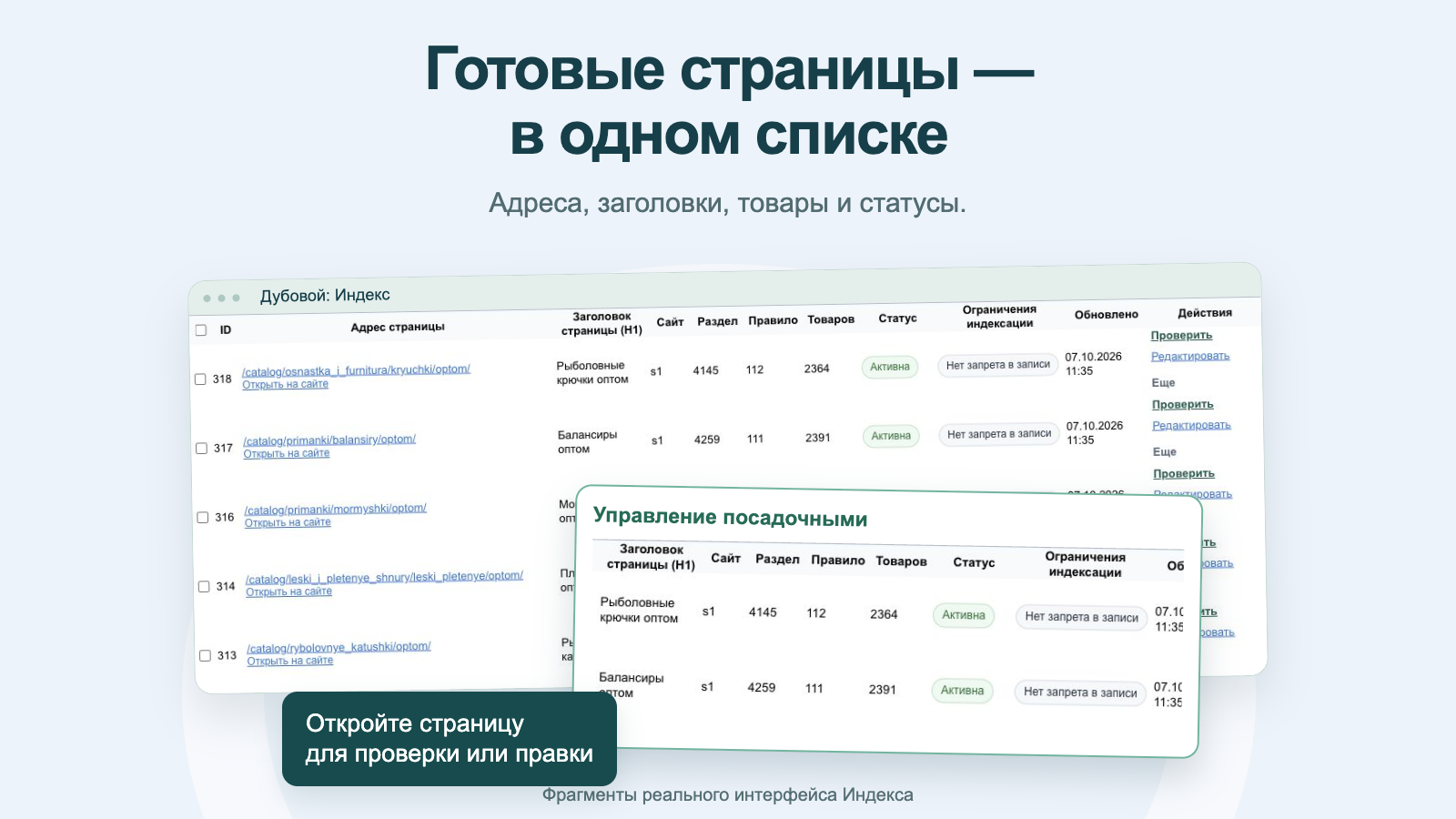The image size is (1456, 819).
Task: Click 'Дубовой: Индекс' window title
Action: click(325, 296)
